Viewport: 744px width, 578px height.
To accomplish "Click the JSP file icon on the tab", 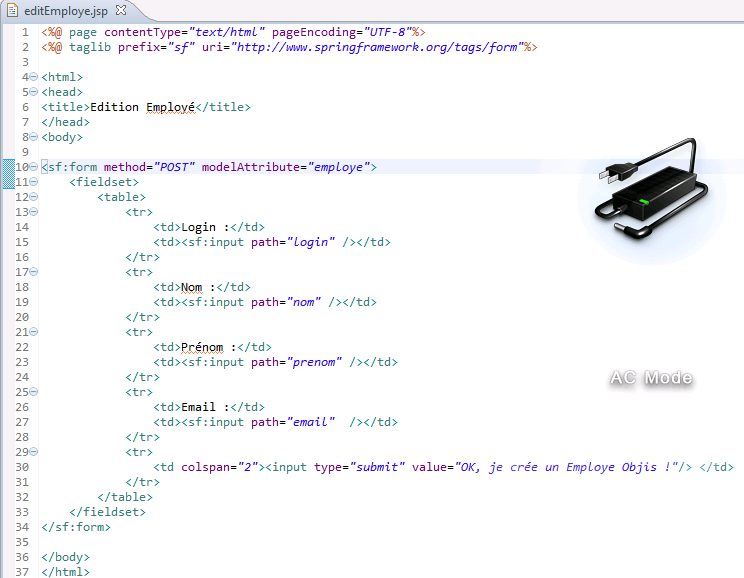I will pos(13,10).
